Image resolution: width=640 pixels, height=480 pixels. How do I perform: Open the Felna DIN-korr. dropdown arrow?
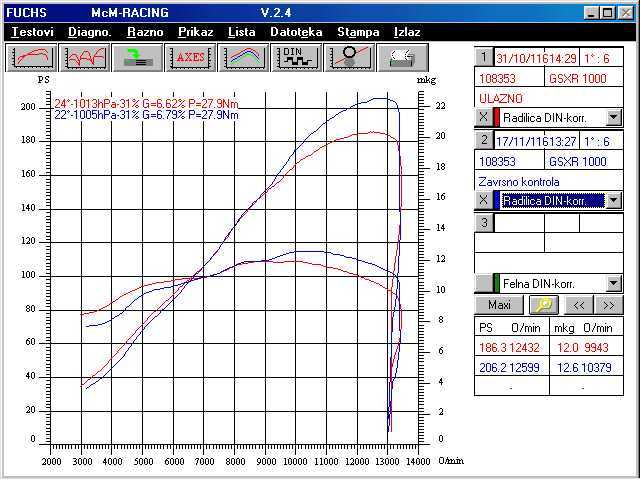click(614, 284)
